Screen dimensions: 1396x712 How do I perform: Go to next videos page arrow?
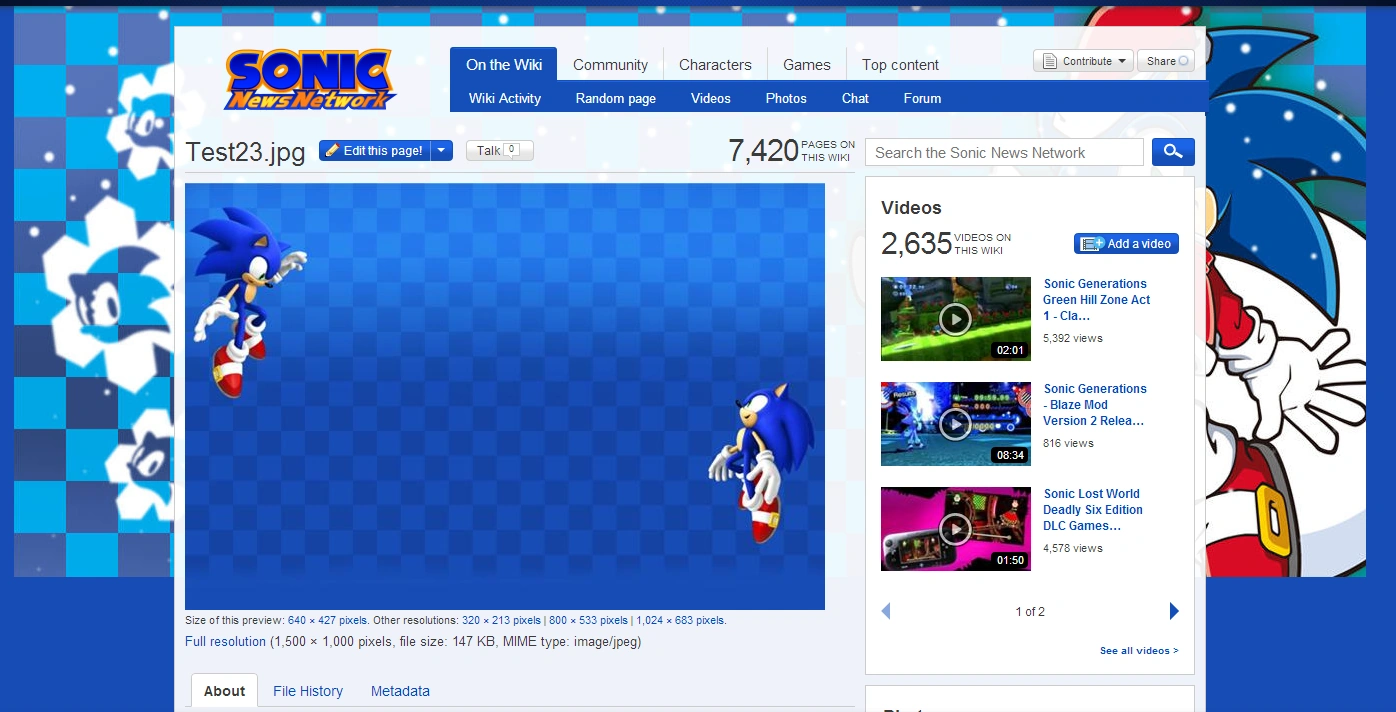pos(1174,611)
